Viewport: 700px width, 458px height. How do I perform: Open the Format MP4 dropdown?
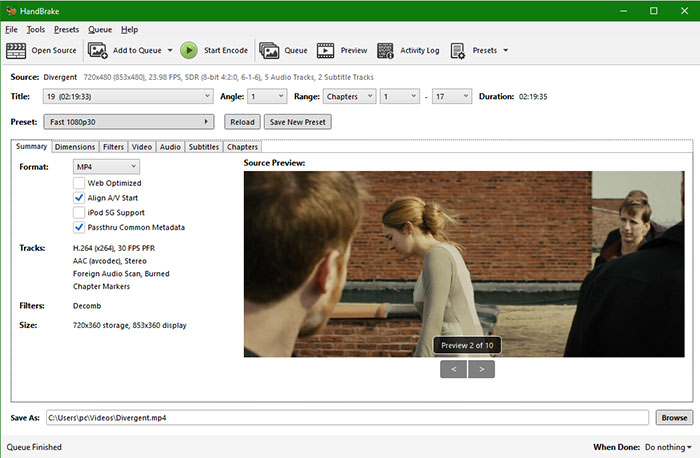[x=106, y=167]
